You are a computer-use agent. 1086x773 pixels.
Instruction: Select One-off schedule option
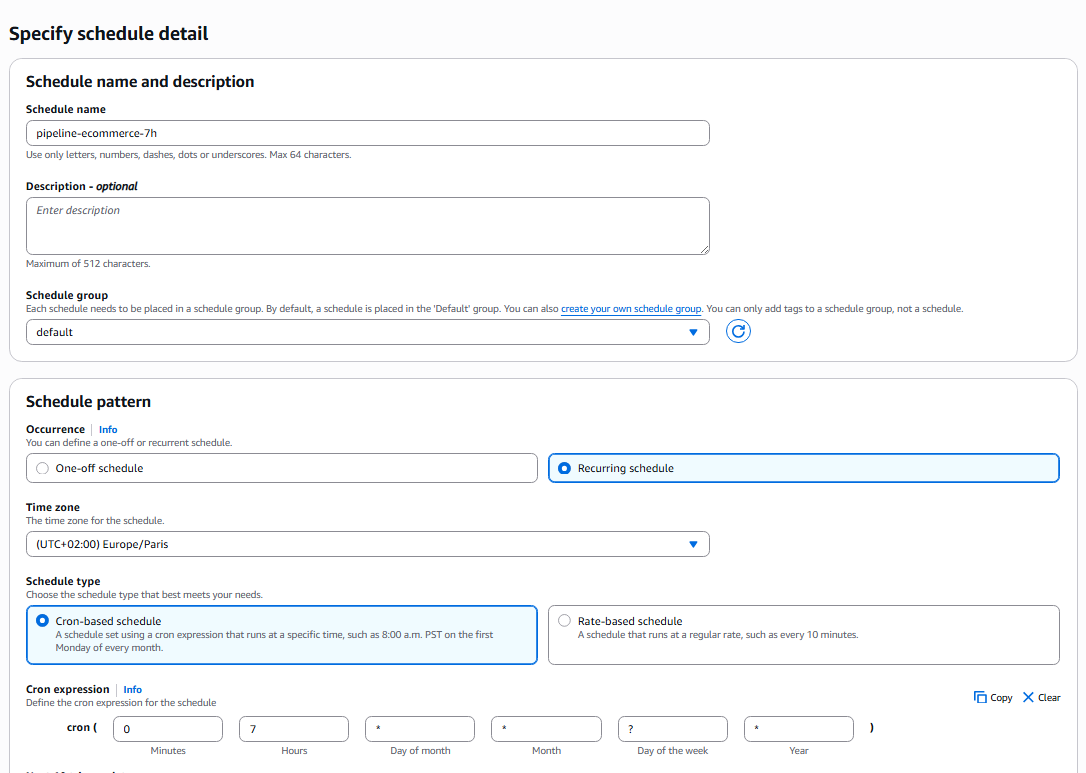coord(281,468)
